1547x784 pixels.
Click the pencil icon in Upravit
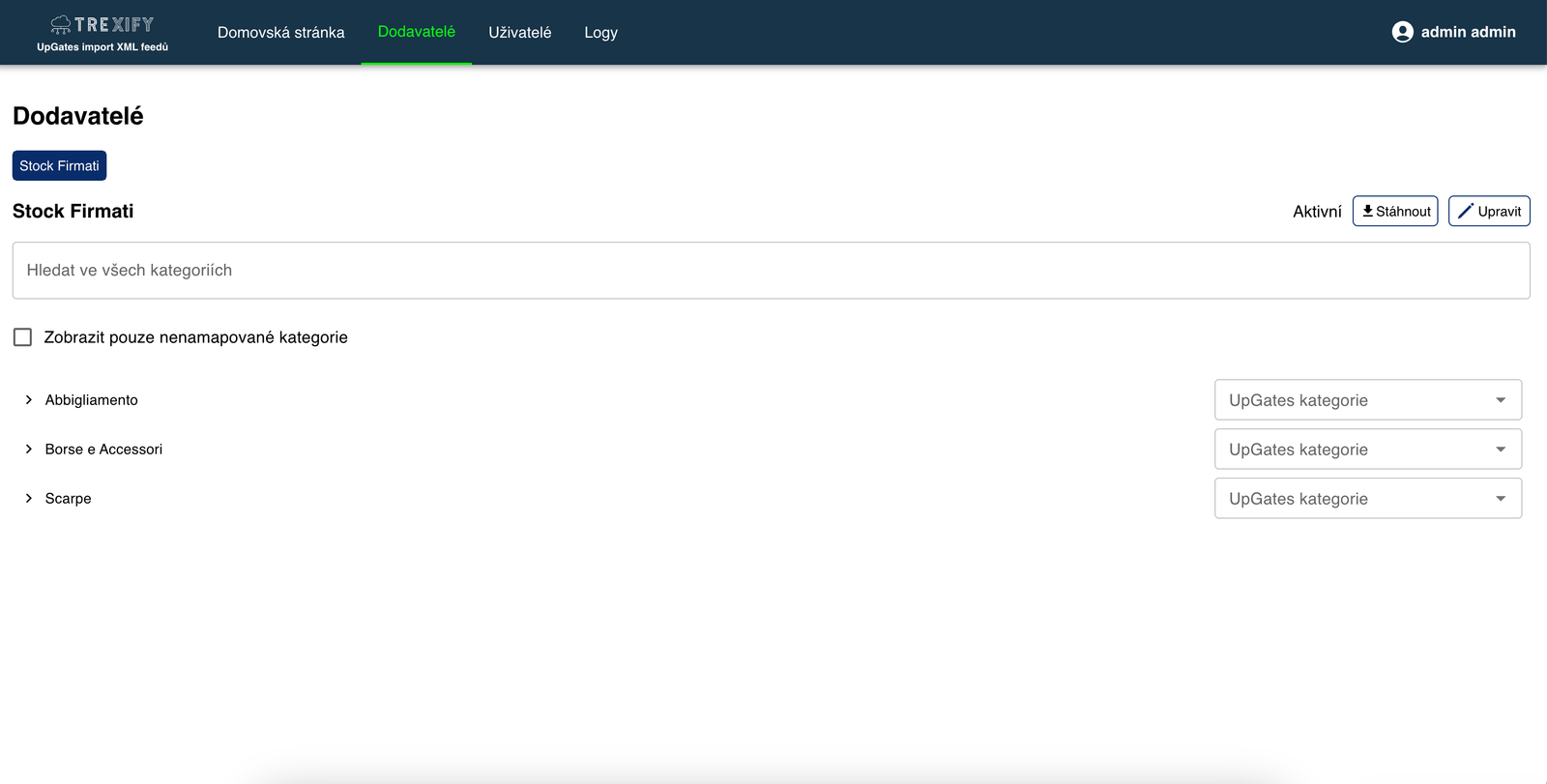(x=1466, y=211)
